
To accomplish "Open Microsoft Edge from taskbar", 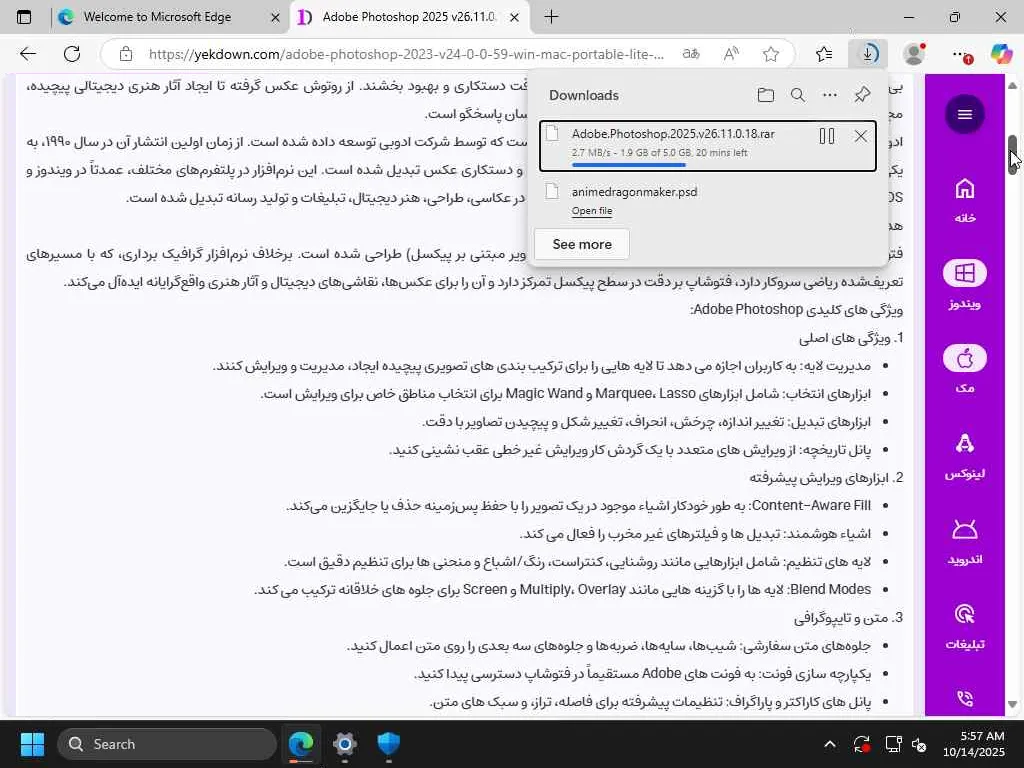I will (301, 744).
